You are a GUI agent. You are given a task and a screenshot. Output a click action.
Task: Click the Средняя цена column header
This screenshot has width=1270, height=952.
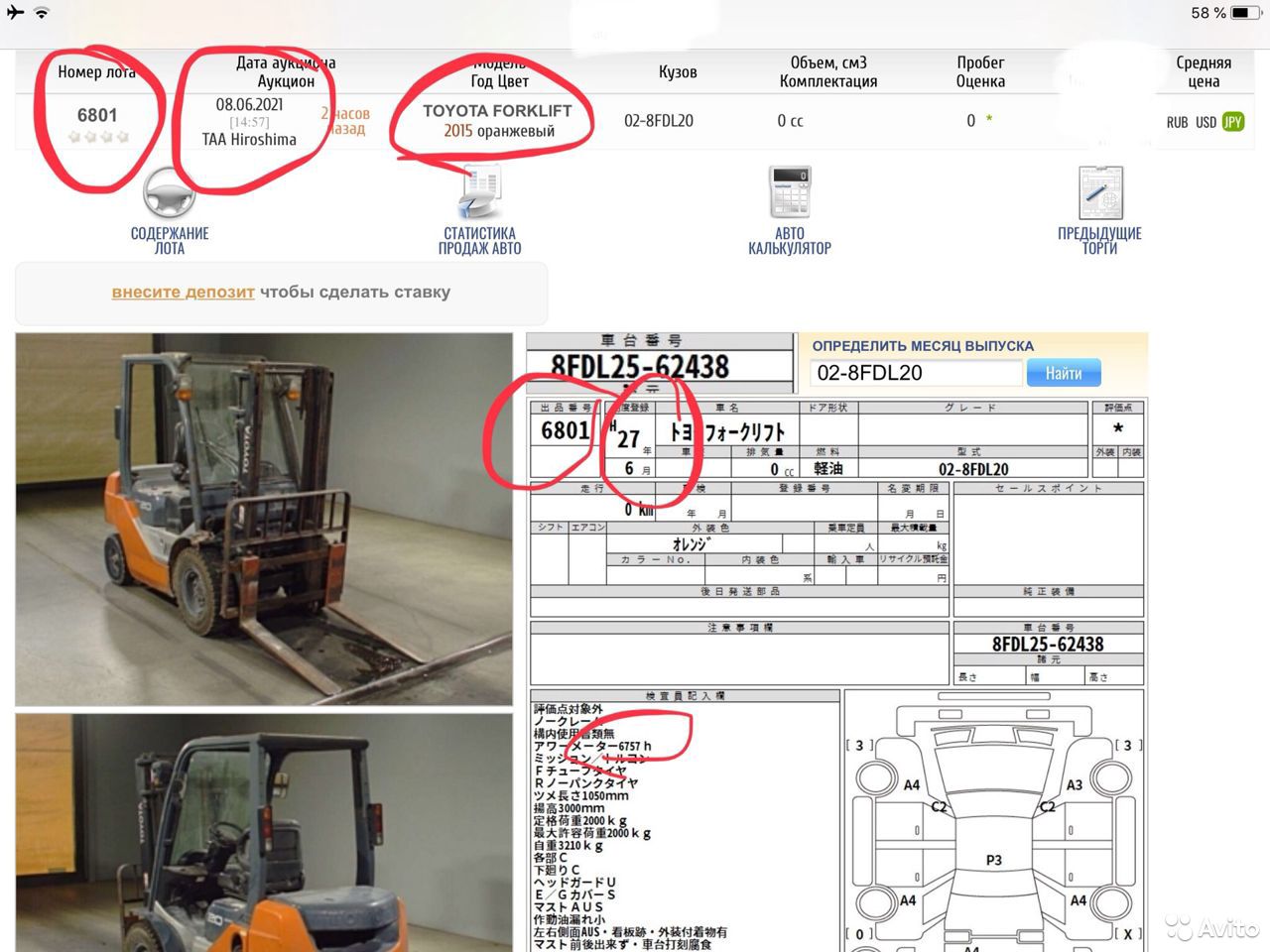1204,71
